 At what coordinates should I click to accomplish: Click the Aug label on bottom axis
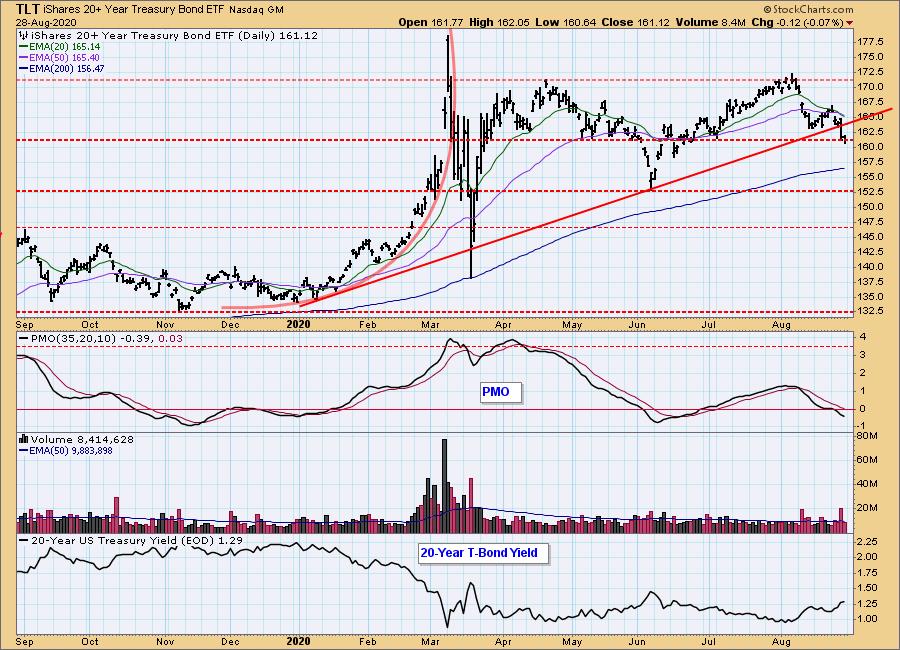coord(781,641)
